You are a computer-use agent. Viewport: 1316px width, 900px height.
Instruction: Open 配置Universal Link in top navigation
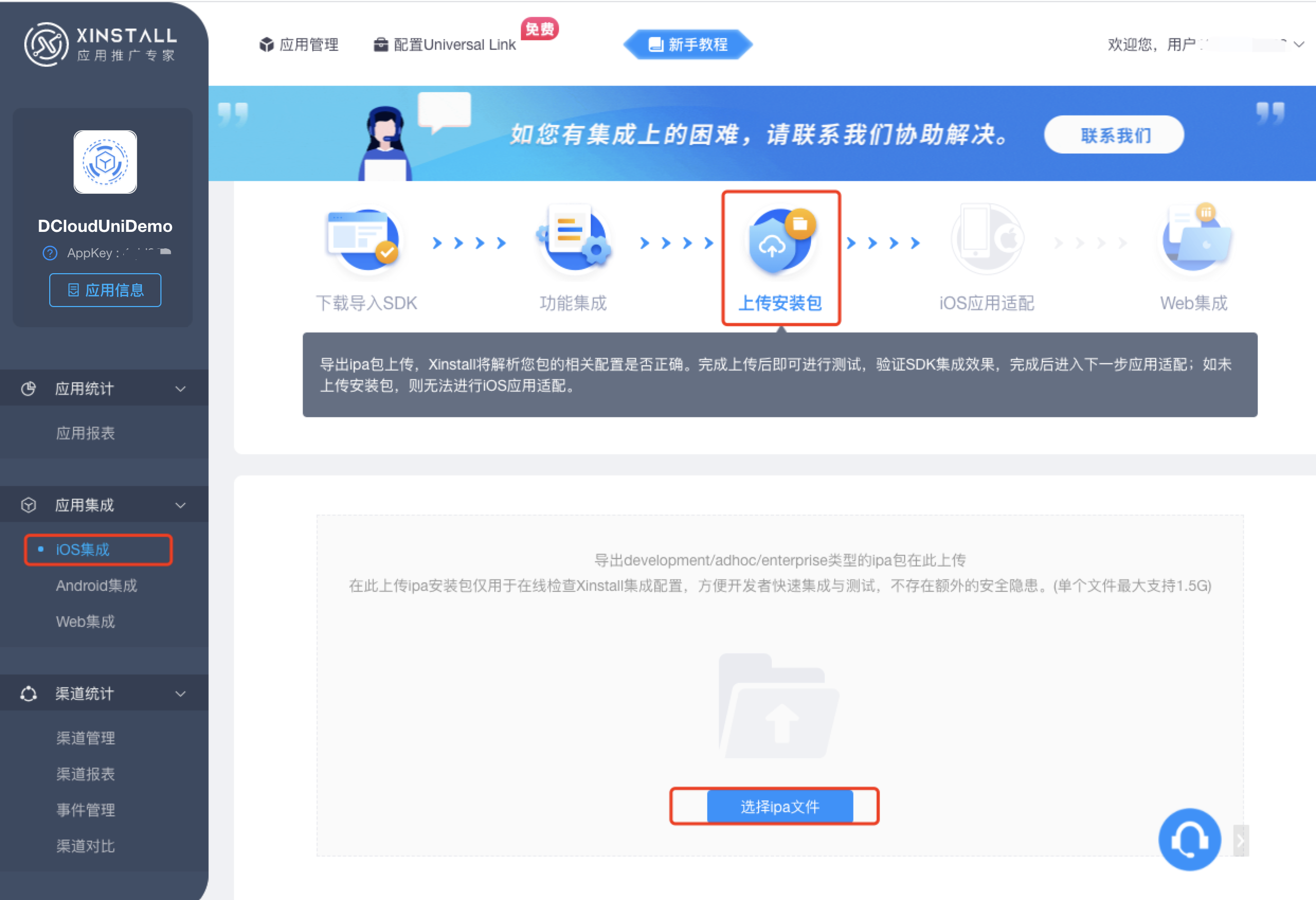click(x=445, y=44)
